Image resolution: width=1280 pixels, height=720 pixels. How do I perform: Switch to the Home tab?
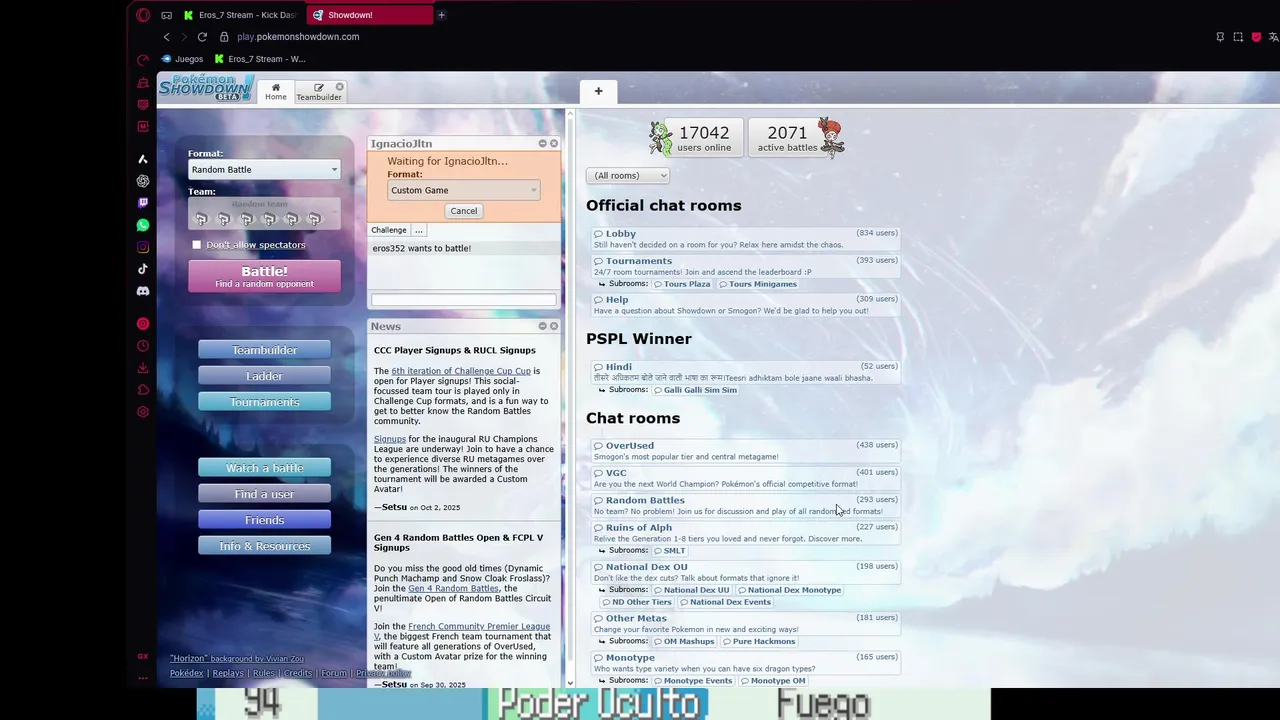(x=276, y=91)
